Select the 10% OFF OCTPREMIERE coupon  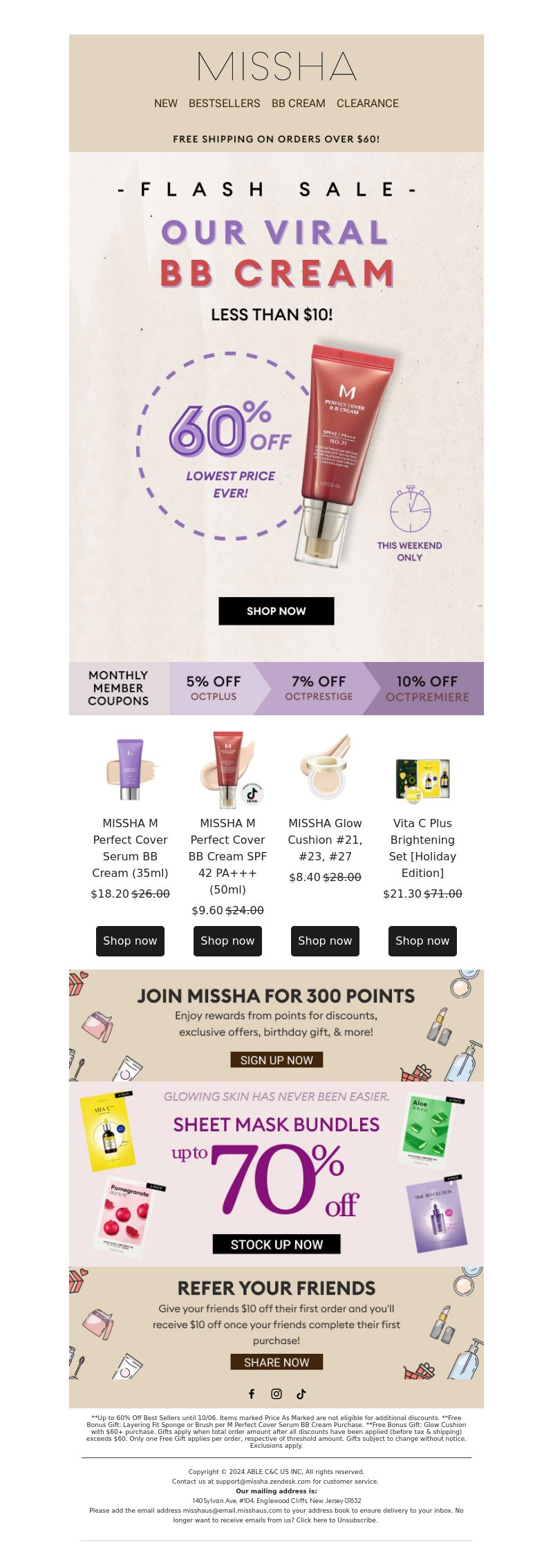[x=427, y=688]
